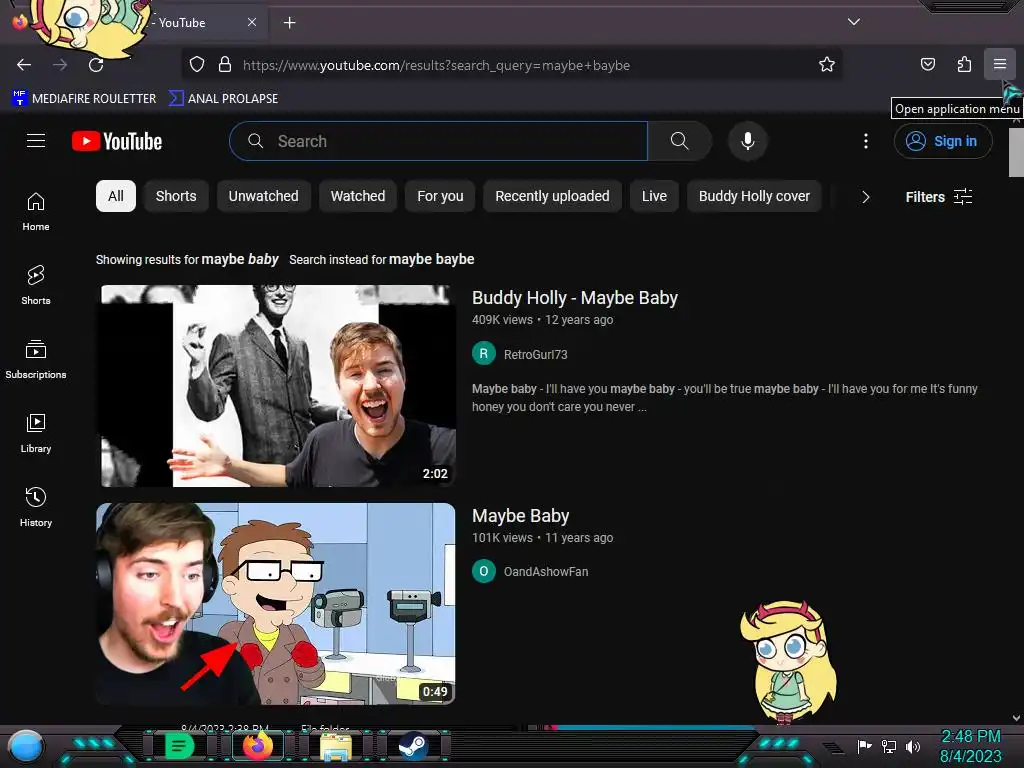Visit the RetroGurl73 channel name
Viewport: 1024px width, 768px height.
pyautogui.click(x=536, y=355)
